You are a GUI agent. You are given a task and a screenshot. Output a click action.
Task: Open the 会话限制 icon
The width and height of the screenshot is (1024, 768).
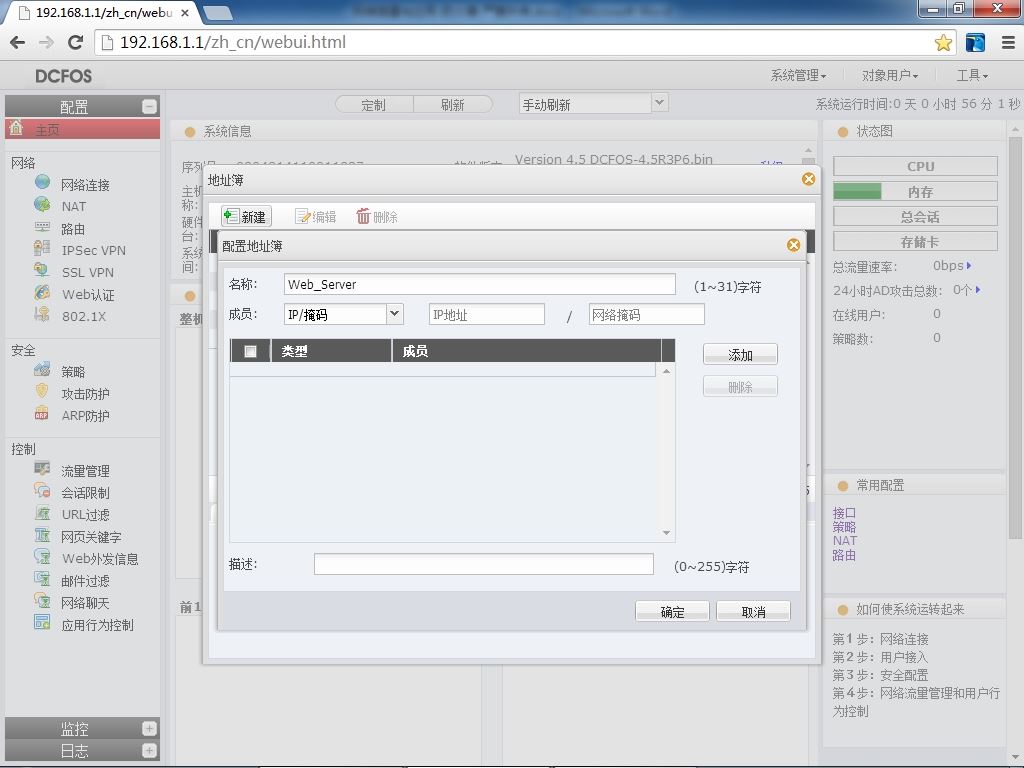click(x=42, y=491)
